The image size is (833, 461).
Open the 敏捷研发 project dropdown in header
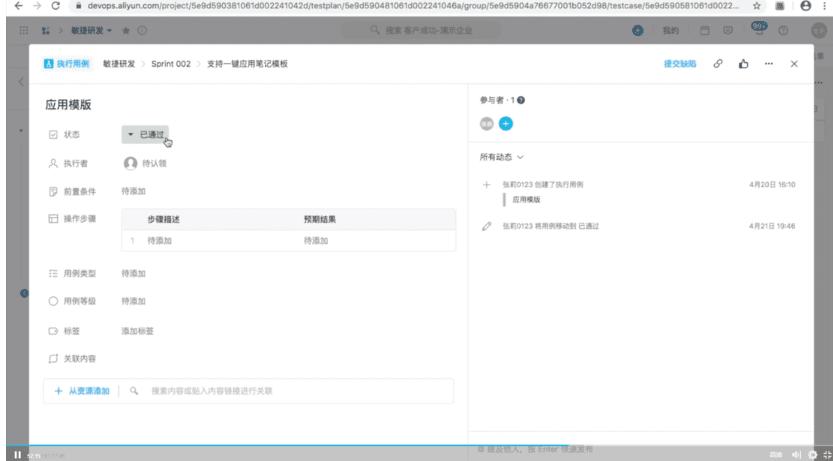[x=91, y=31]
